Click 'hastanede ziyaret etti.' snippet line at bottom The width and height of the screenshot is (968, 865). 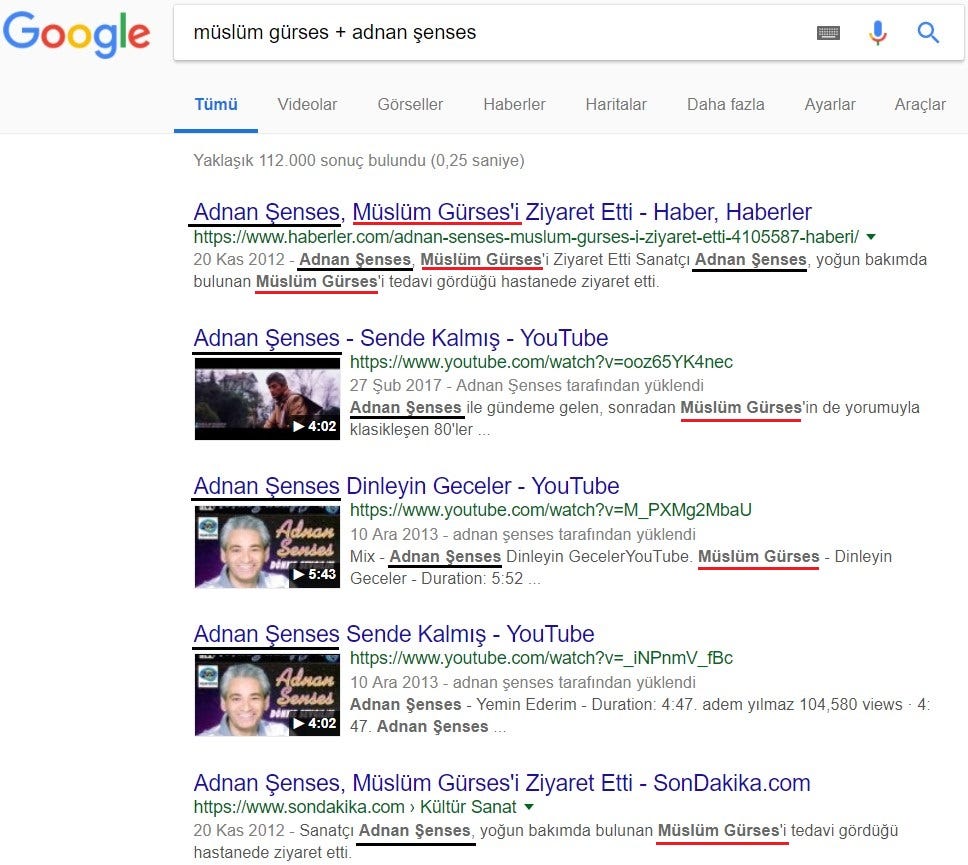pos(272,853)
